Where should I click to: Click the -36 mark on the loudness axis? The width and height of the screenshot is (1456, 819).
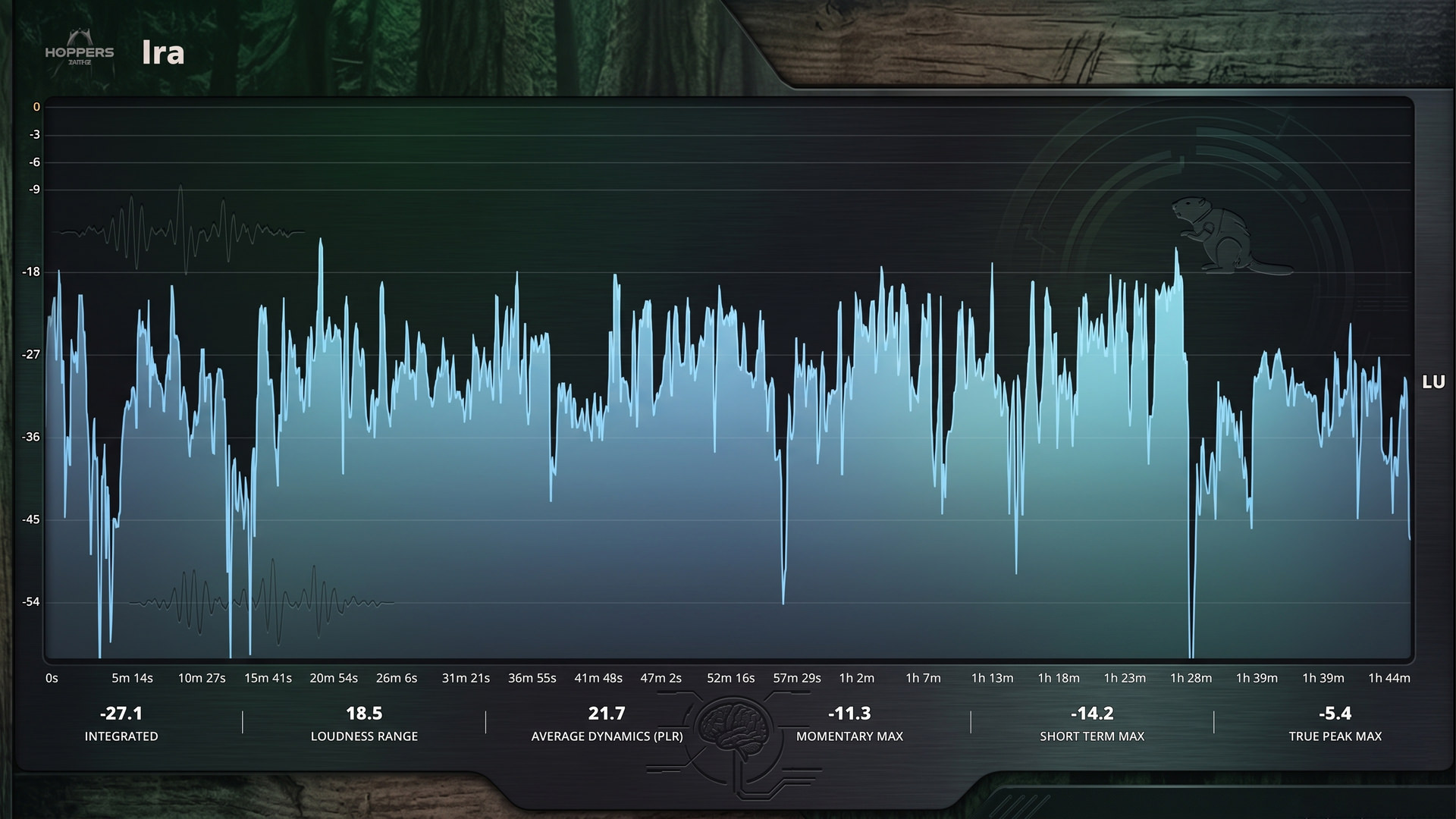pyautogui.click(x=32, y=438)
